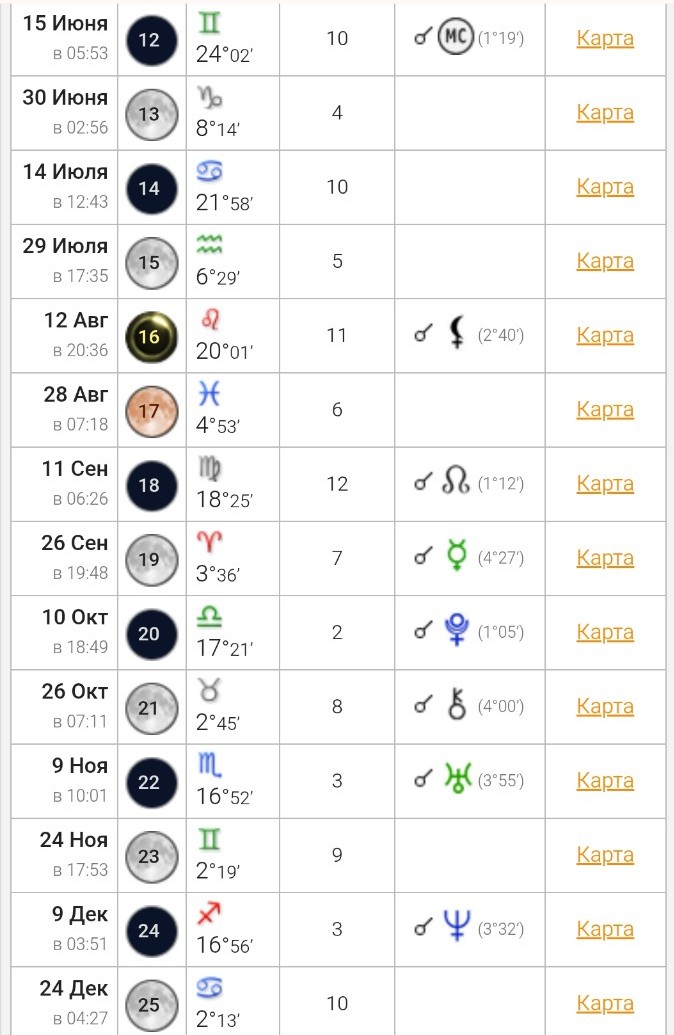Open the Карта link for 12 Авг

[605, 336]
